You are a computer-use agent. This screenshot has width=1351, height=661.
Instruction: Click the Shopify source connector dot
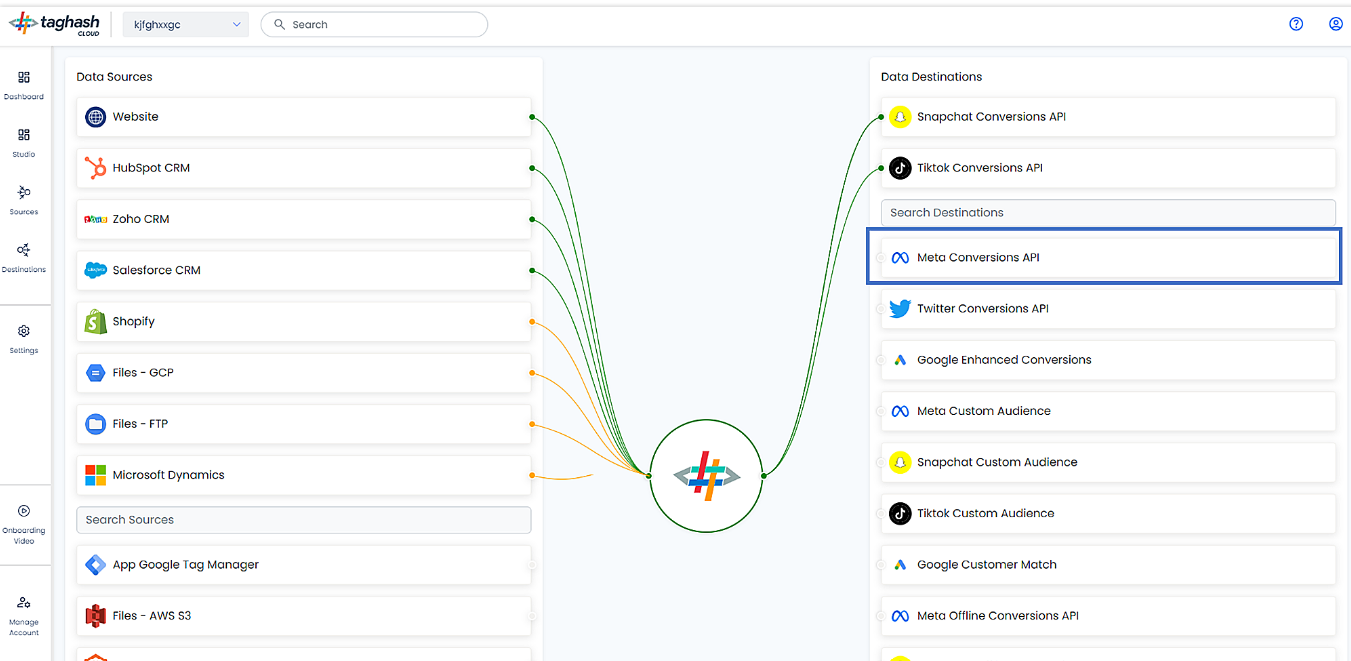click(x=532, y=321)
